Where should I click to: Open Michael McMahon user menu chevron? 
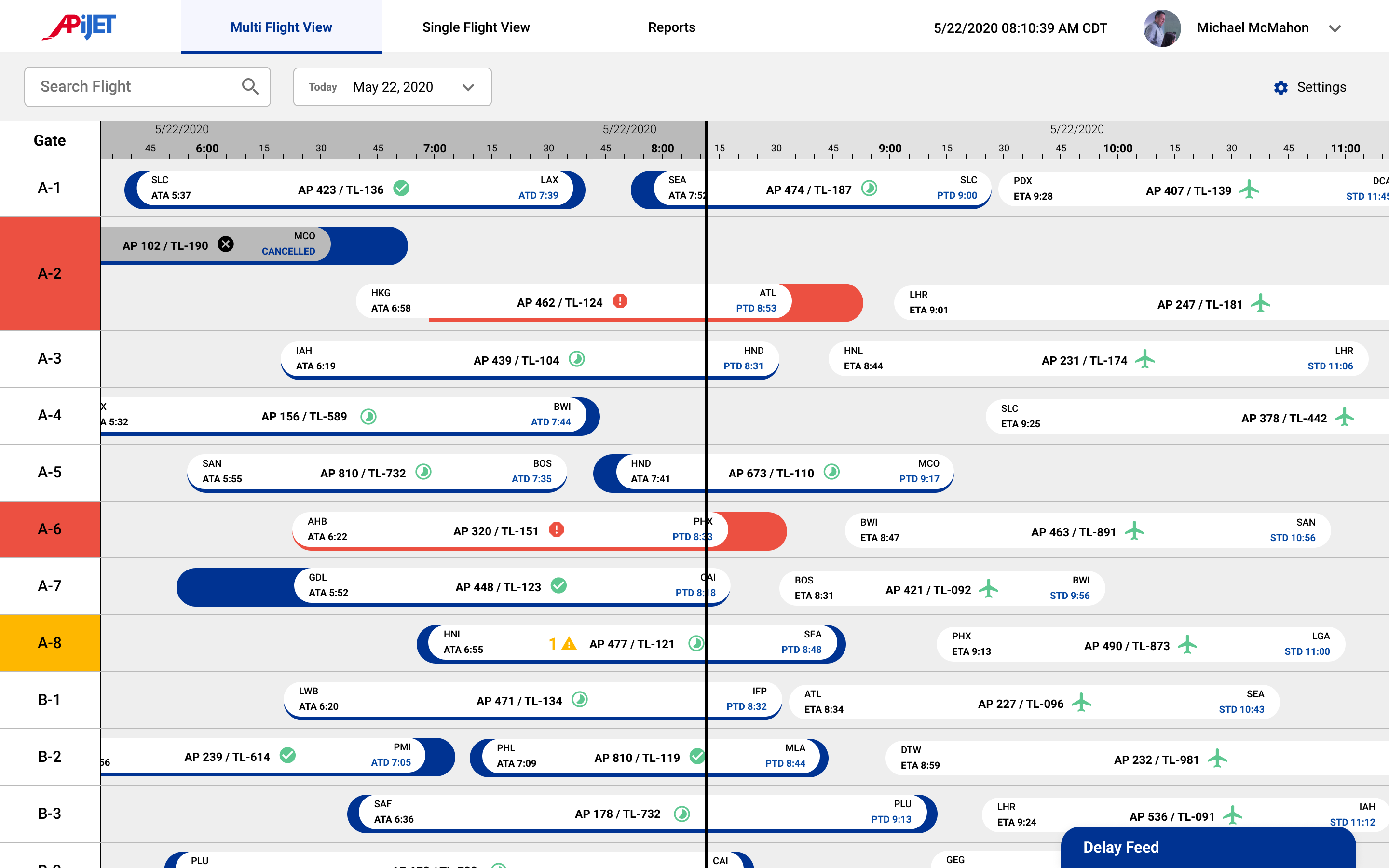[1335, 29]
